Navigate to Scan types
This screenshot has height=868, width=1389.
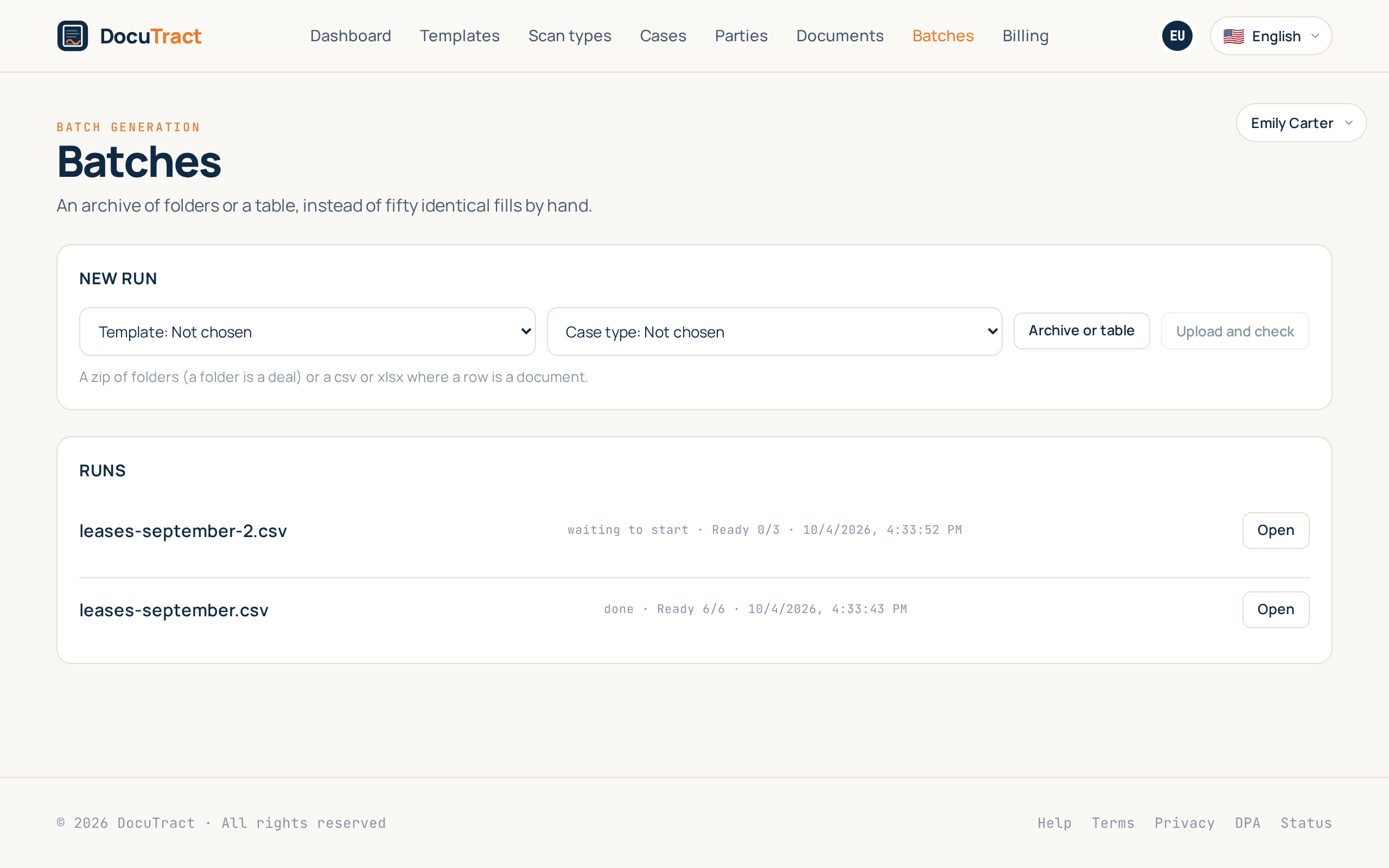tap(570, 36)
